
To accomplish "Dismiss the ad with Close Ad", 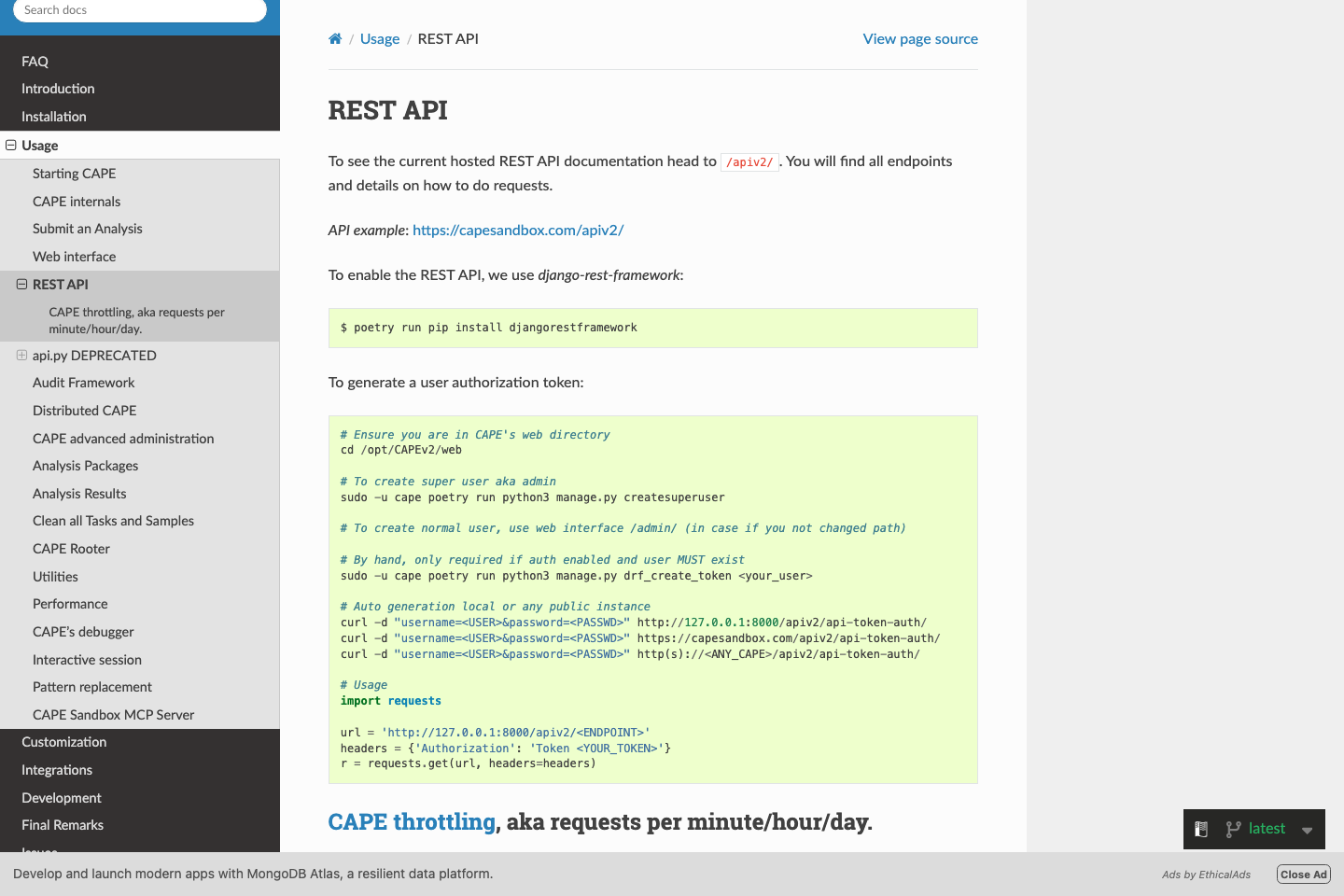I will pos(1303,874).
